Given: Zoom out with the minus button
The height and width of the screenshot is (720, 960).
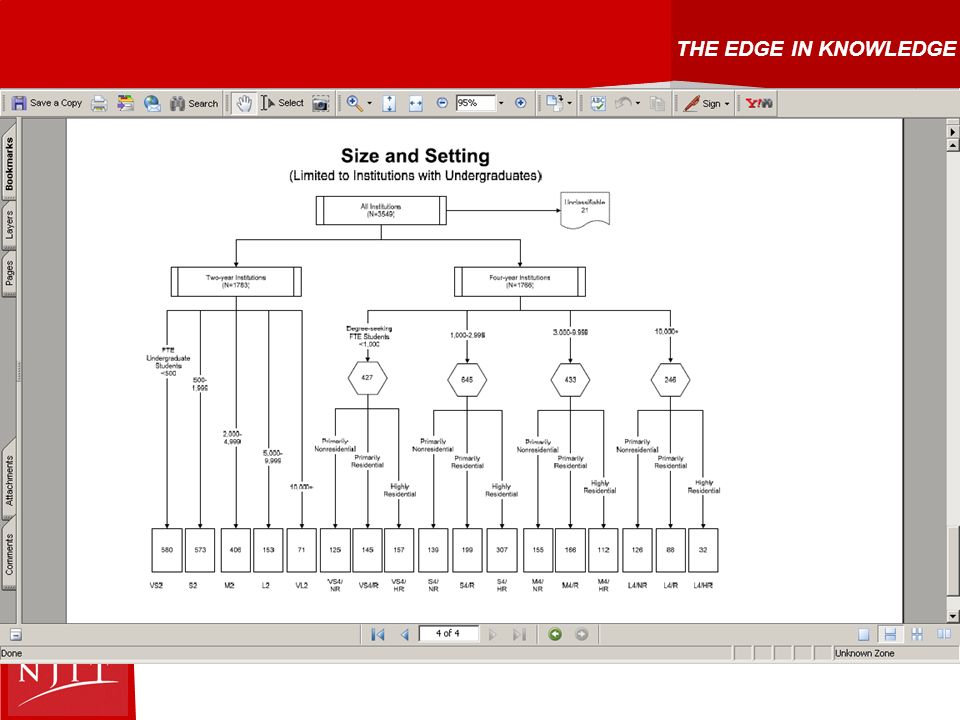Looking at the screenshot, I should coord(442,103).
